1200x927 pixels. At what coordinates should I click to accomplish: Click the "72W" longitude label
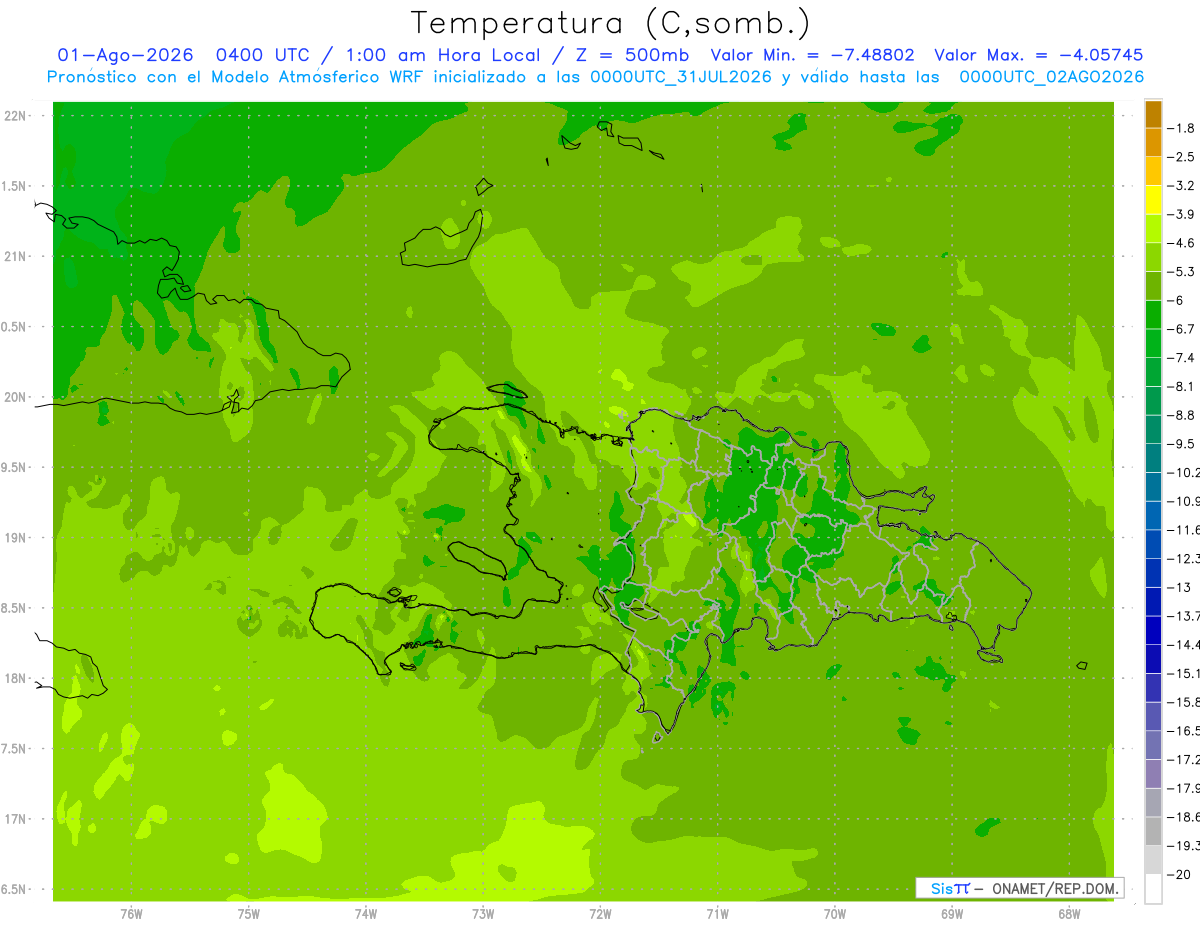(x=600, y=914)
